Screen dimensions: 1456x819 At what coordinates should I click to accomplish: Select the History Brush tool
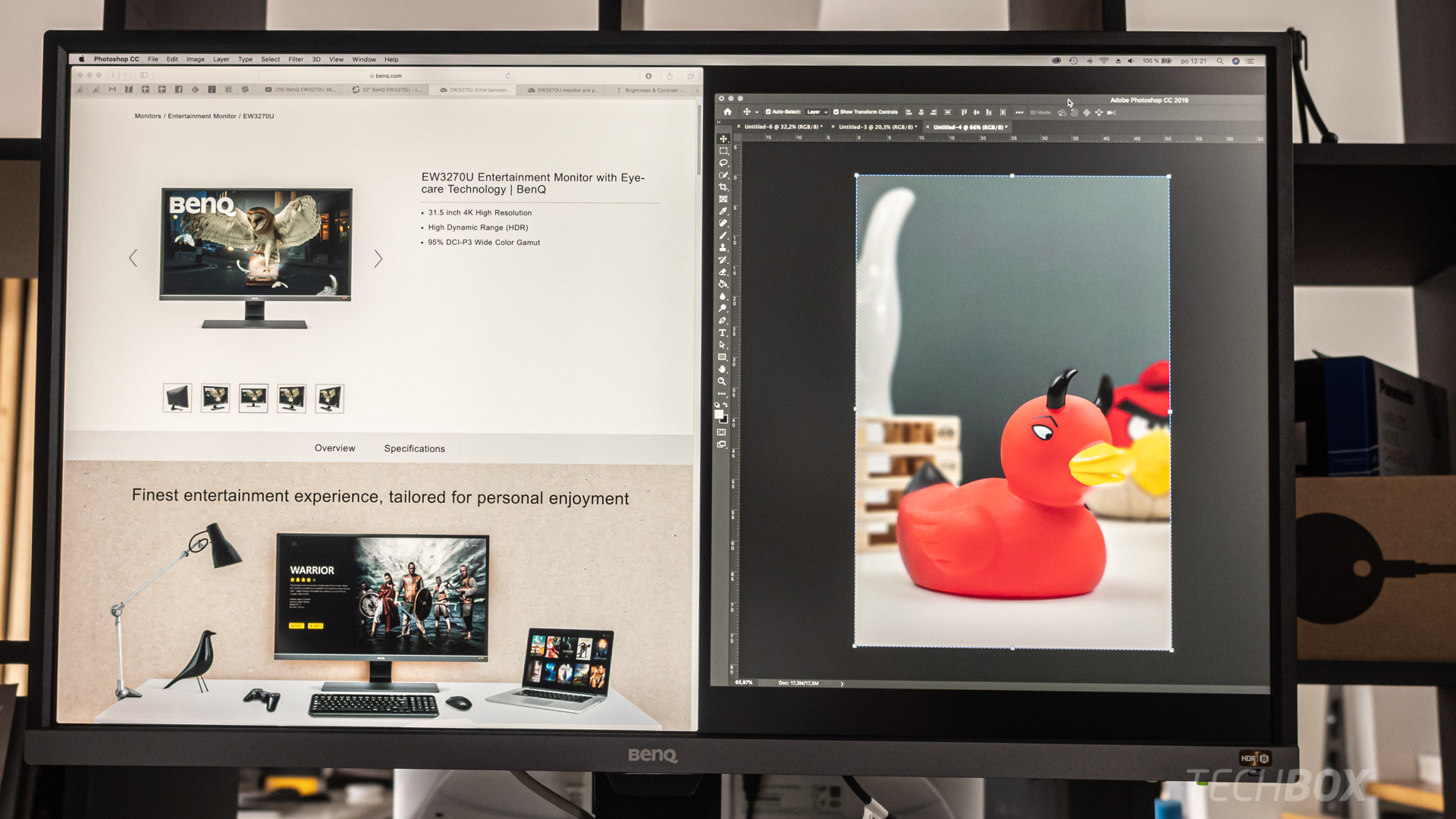coord(723,260)
